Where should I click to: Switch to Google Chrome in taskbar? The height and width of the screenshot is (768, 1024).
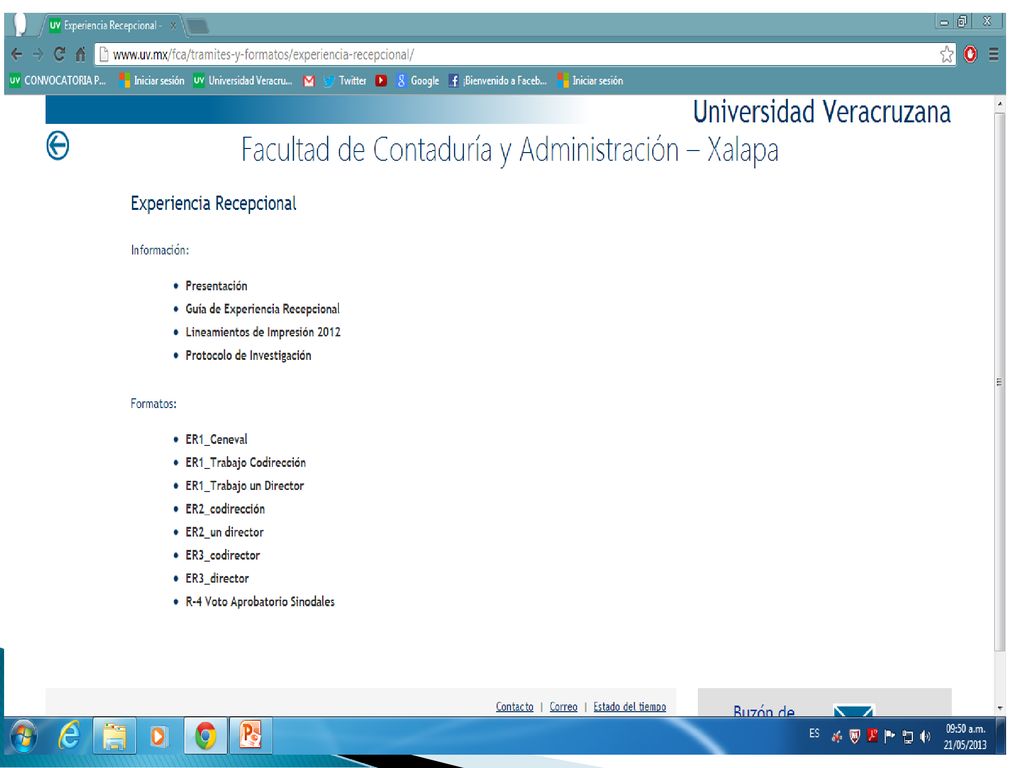206,737
